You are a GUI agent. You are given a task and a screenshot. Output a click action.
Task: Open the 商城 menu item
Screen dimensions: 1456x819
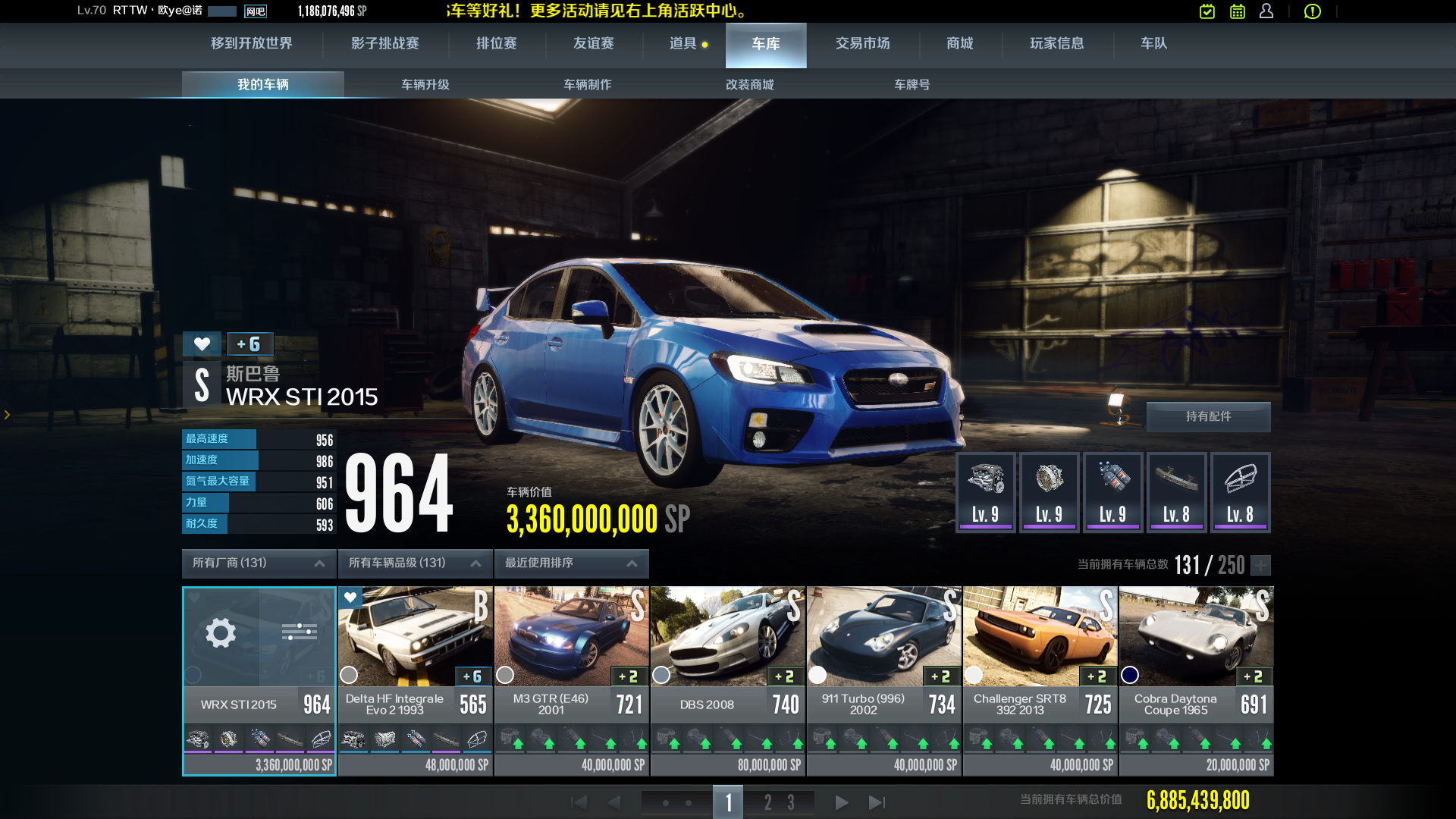[960, 44]
